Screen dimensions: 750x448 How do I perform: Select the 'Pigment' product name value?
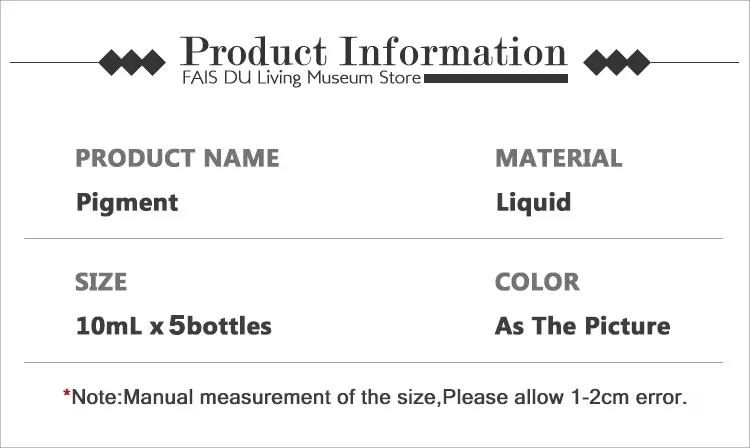pyautogui.click(x=127, y=202)
